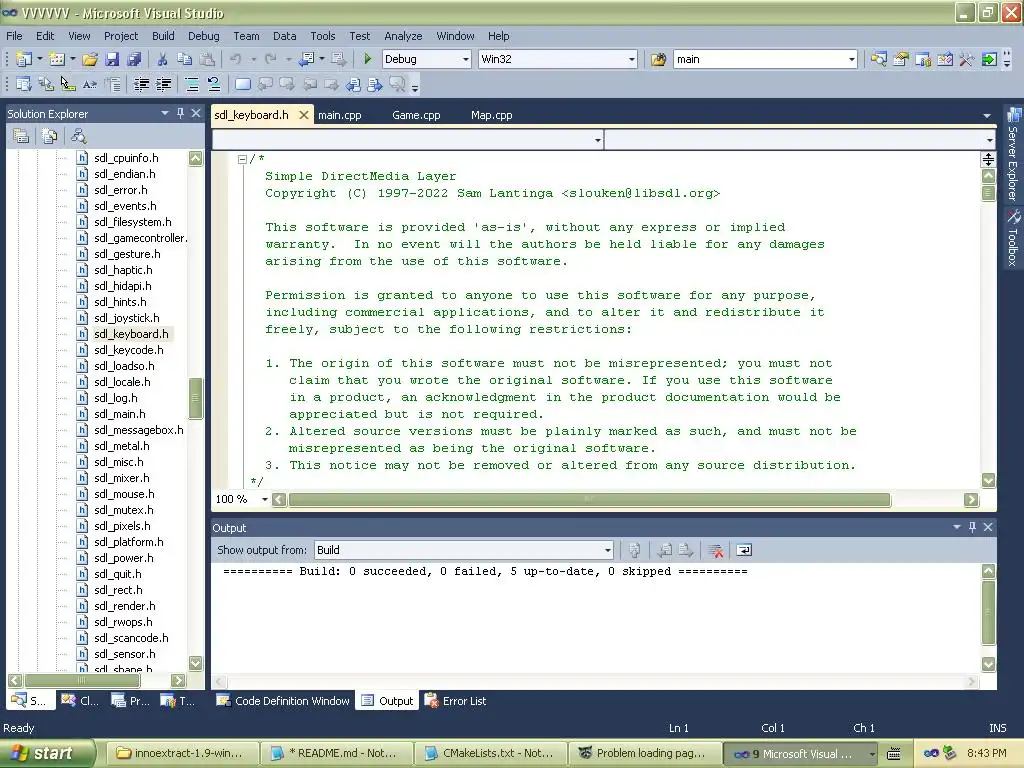1024x768 pixels.
Task: Open the Problem loading page taskbar button
Action: (645, 753)
